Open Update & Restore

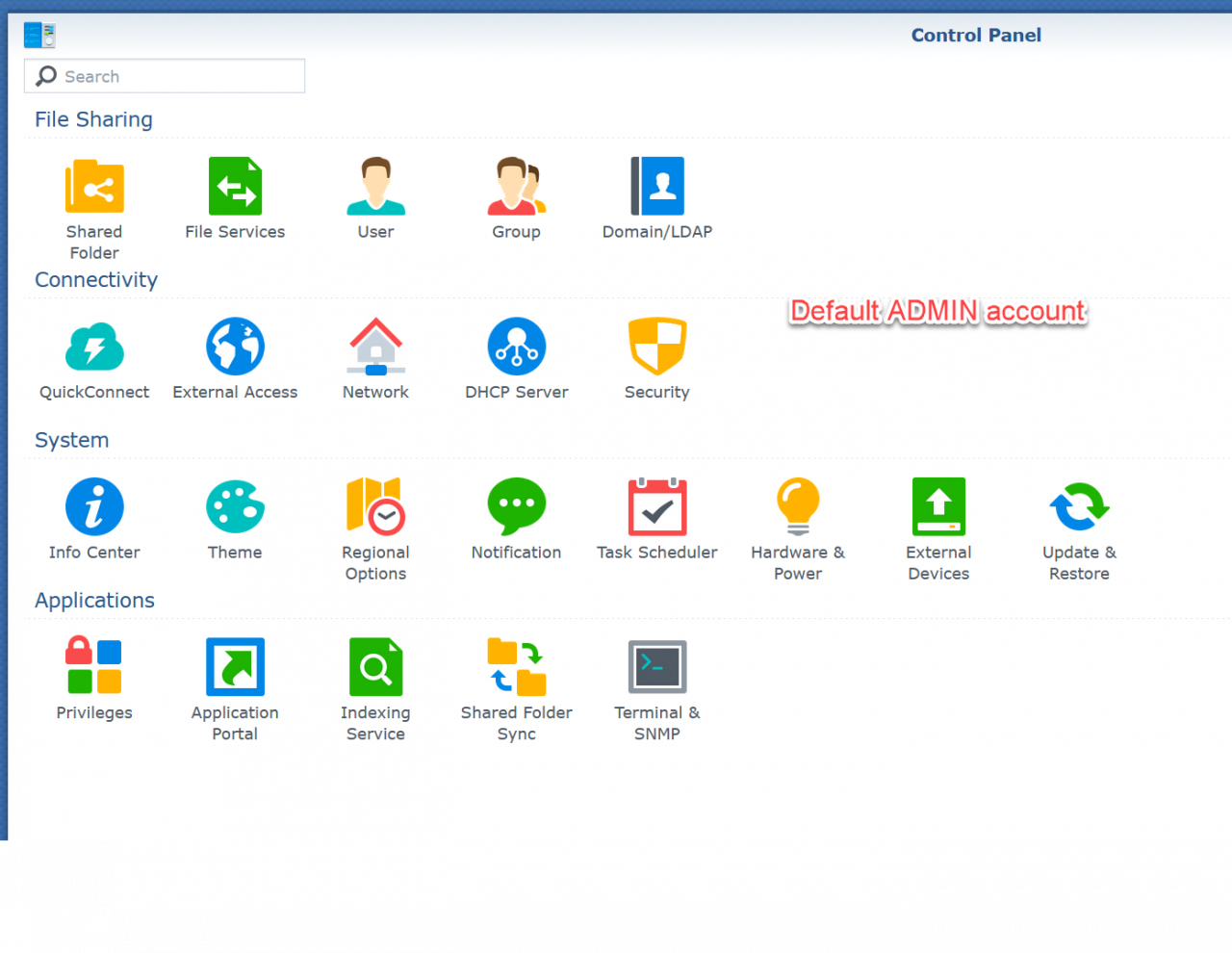(1079, 507)
